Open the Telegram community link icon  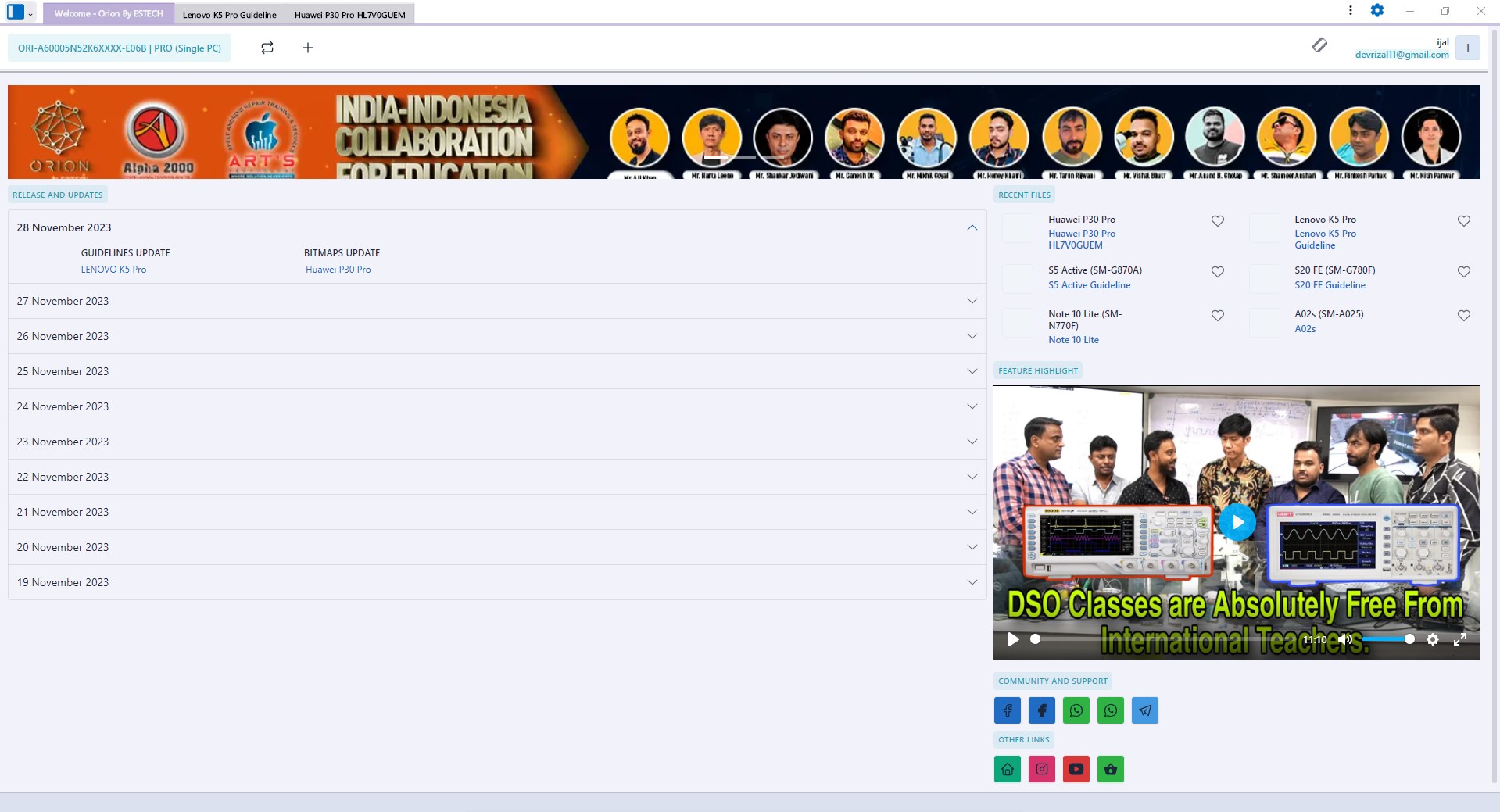[x=1145, y=710]
